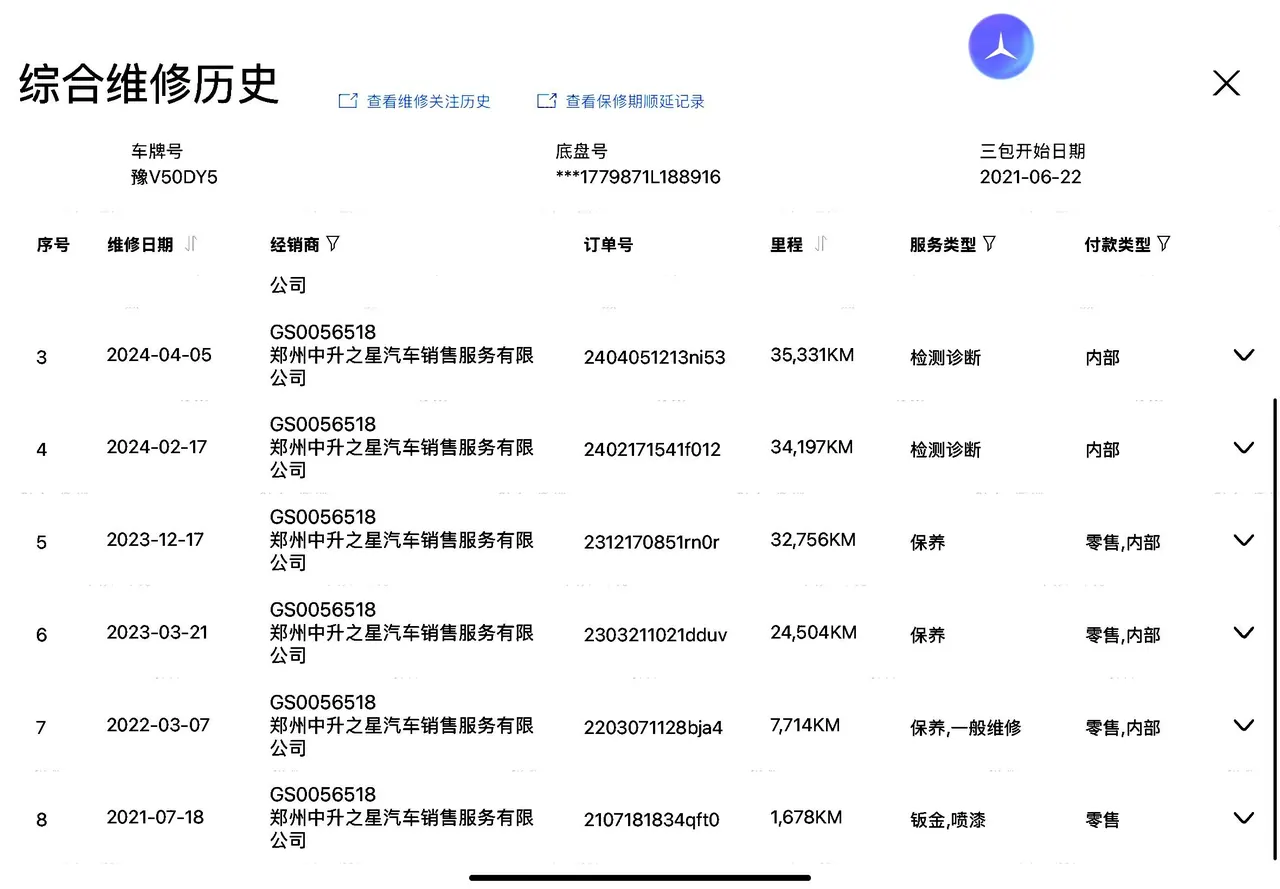Image resolution: width=1280 pixels, height=889 pixels.
Task: Expand row 6 order 2303211021dduv
Action: [1243, 632]
